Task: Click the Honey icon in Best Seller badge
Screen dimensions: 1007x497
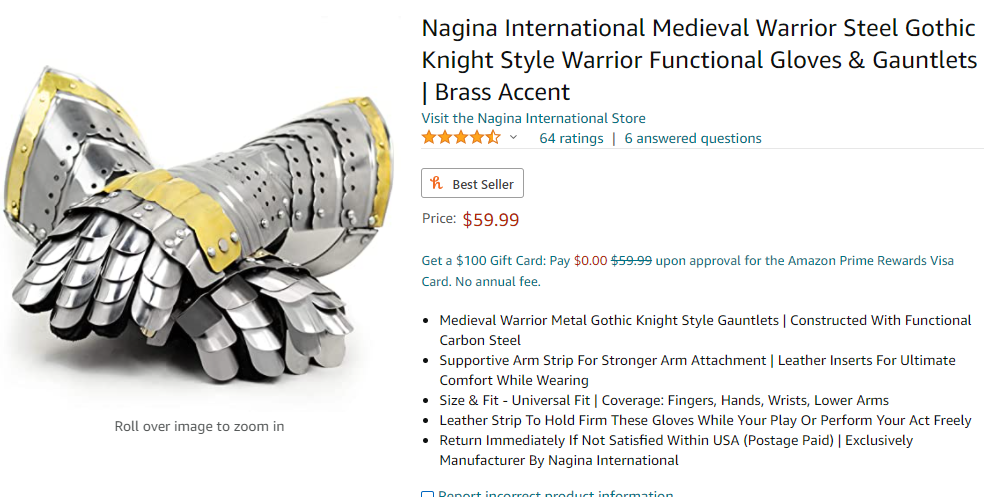Action: tap(437, 184)
